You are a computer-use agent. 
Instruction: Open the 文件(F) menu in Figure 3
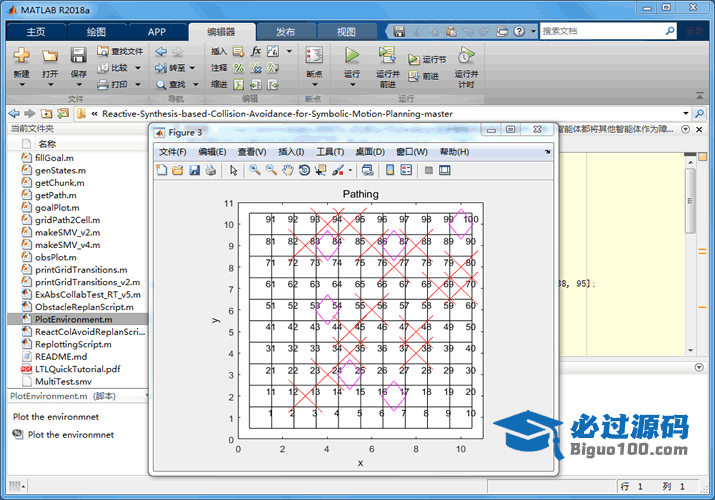pos(172,152)
